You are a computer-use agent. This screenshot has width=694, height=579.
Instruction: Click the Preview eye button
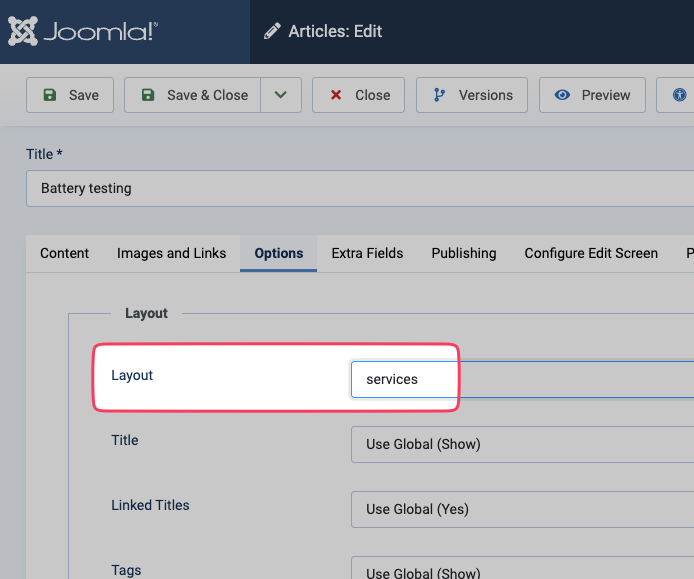click(x=592, y=95)
